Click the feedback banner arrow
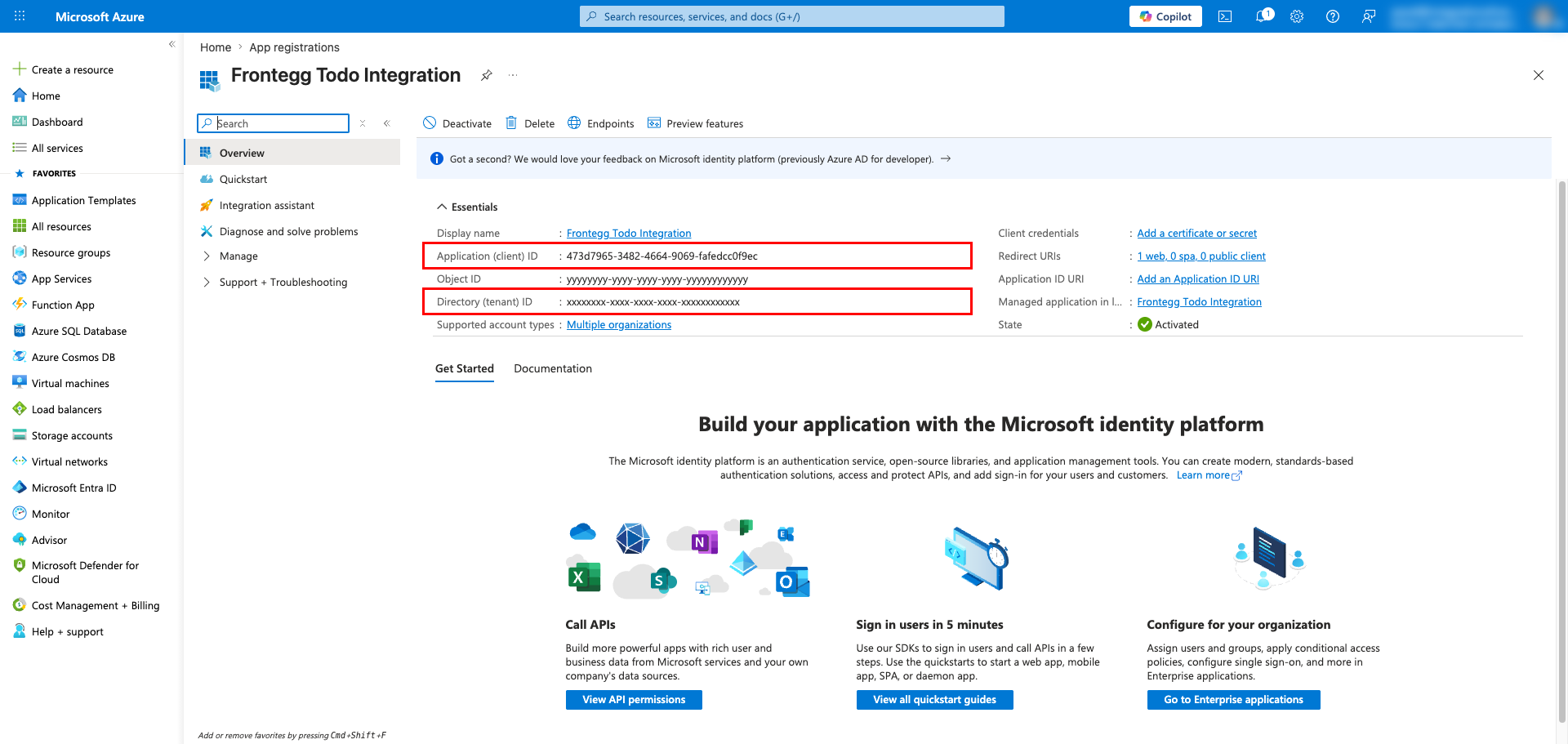 pyautogui.click(x=946, y=158)
